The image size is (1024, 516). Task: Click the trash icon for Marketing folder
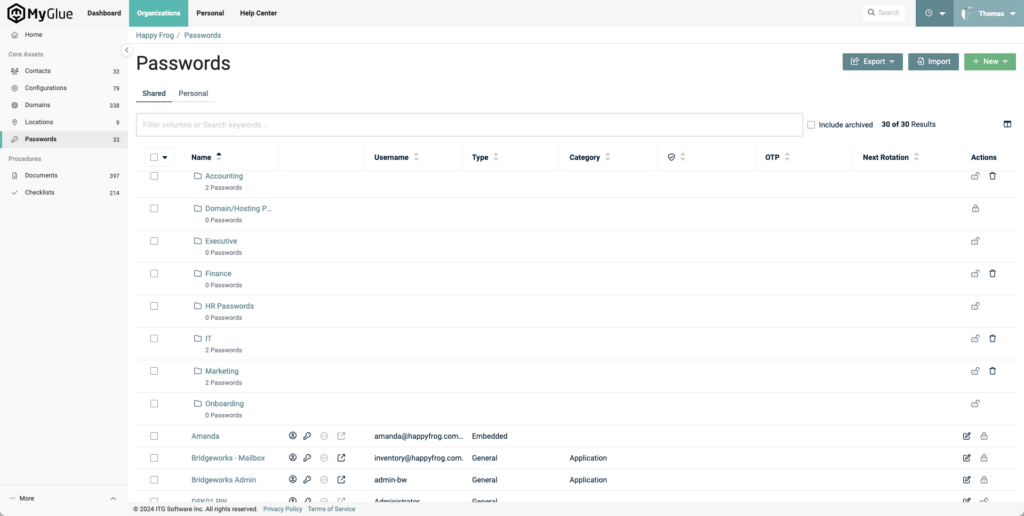(992, 371)
